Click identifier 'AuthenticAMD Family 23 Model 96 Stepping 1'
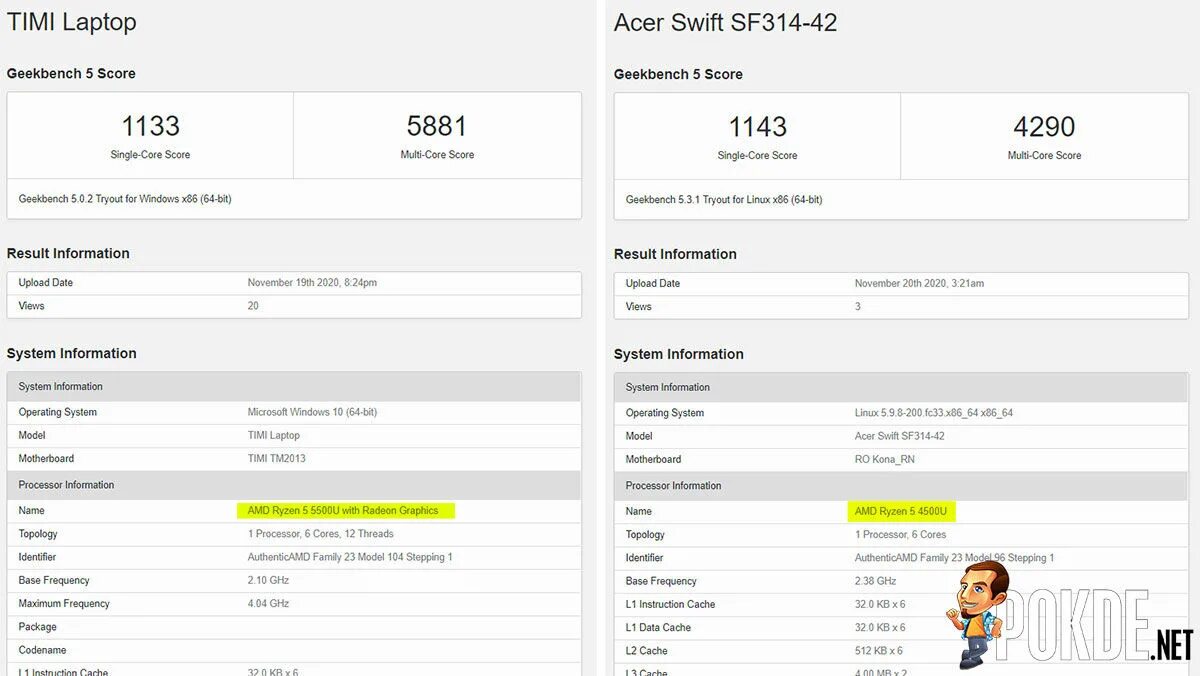Image resolution: width=1200 pixels, height=676 pixels. coord(954,558)
